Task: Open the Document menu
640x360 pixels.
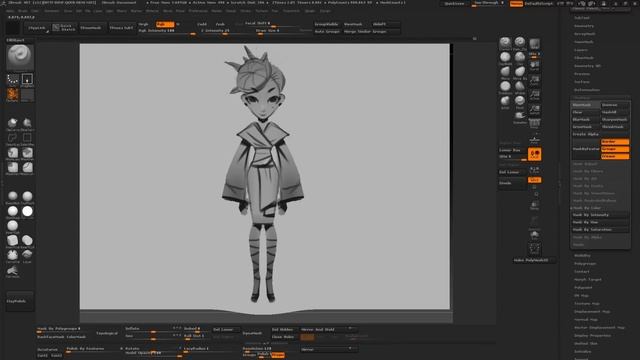Action: (51, 11)
